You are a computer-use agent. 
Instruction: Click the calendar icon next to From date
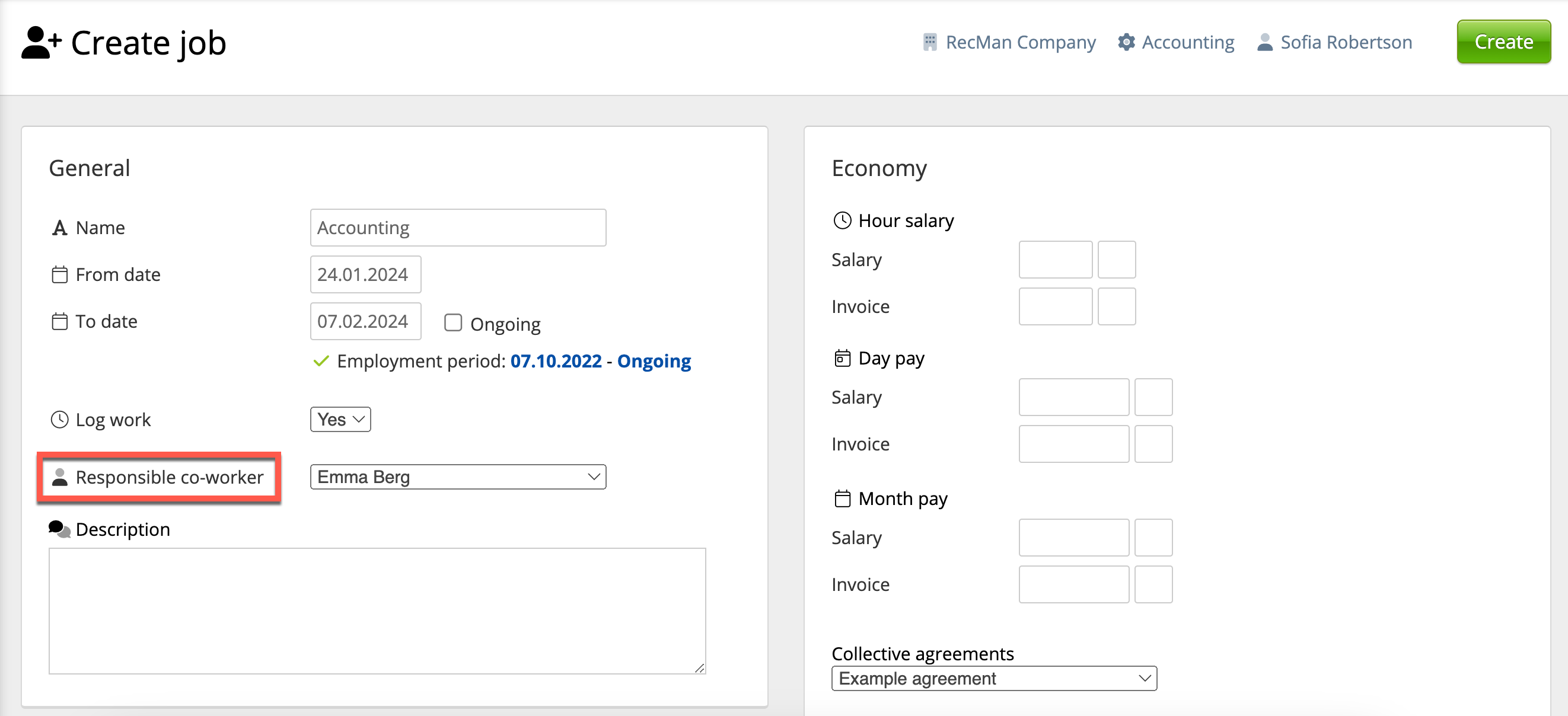(60, 275)
